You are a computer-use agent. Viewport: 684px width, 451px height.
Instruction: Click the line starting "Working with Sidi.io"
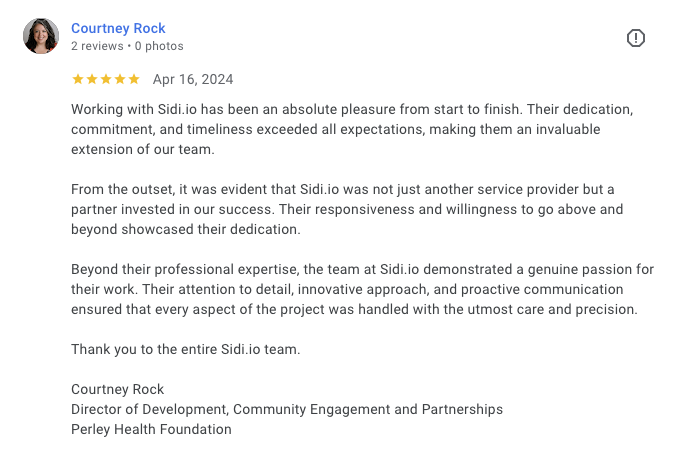pyautogui.click(x=352, y=109)
